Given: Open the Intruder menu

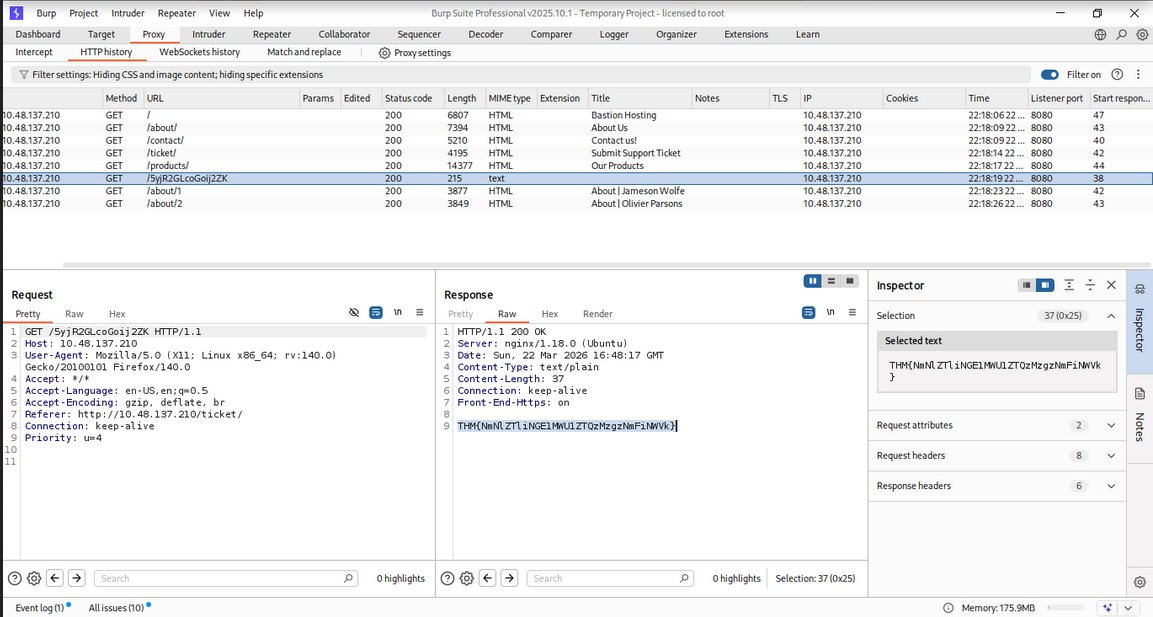Looking at the screenshot, I should pyautogui.click(x=128, y=13).
